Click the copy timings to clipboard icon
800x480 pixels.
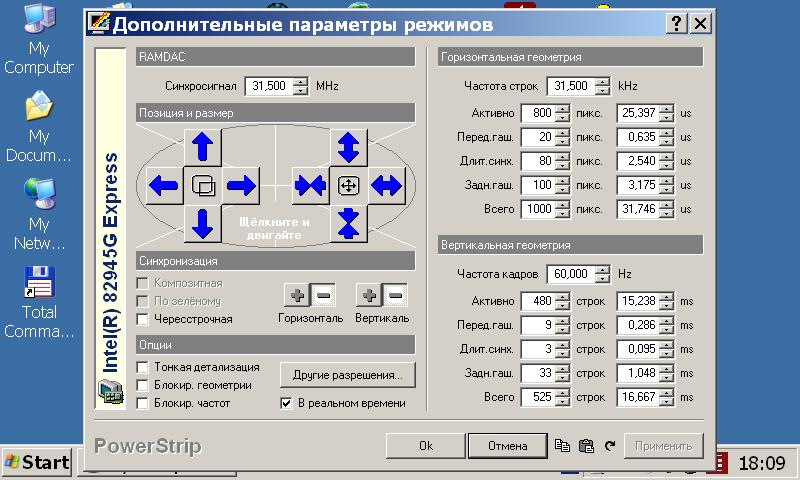point(562,446)
